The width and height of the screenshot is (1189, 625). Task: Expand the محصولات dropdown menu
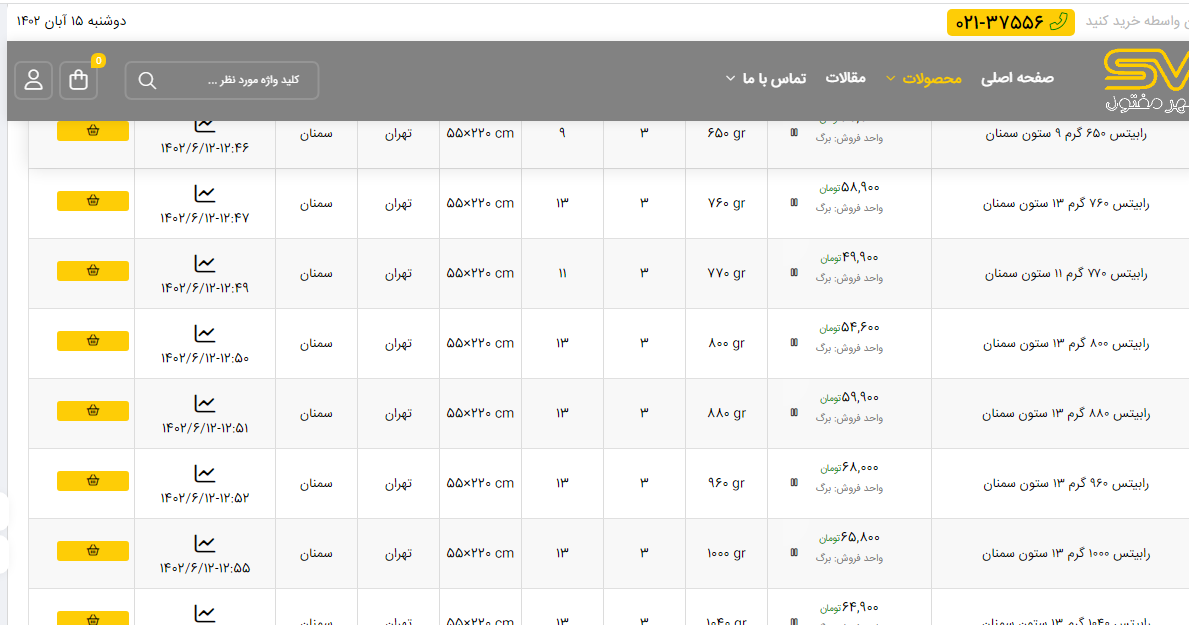[x=923, y=78]
